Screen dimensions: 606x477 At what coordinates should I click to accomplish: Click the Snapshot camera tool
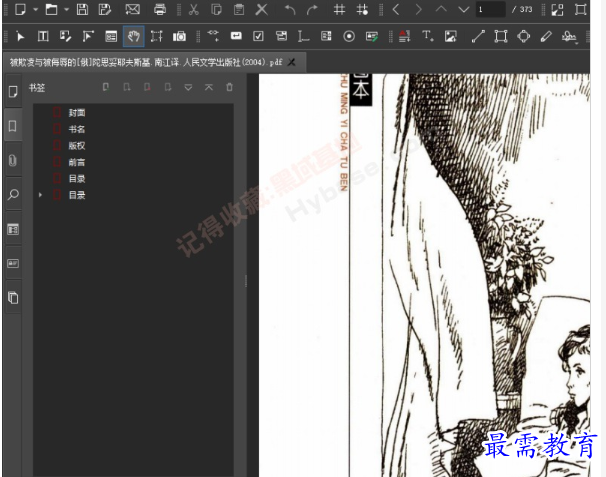click(x=179, y=36)
